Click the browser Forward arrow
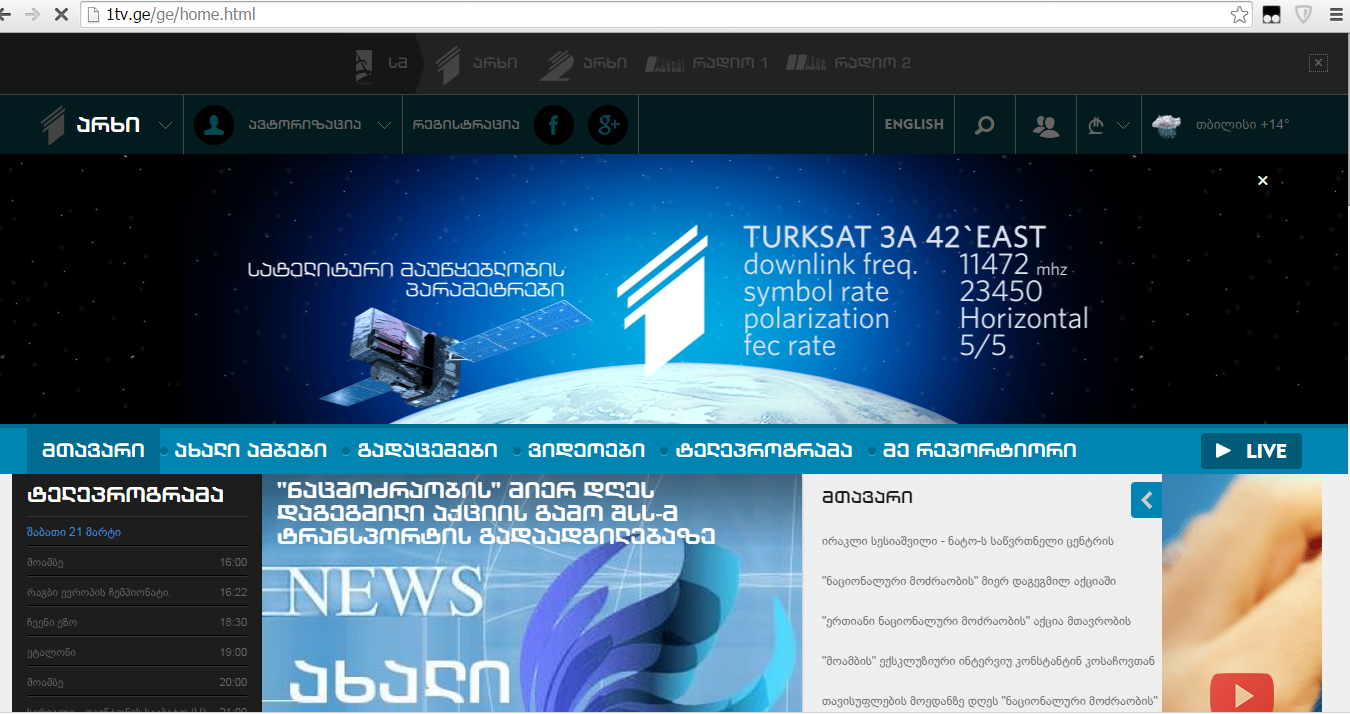This screenshot has width=1350, height=714. 32,14
